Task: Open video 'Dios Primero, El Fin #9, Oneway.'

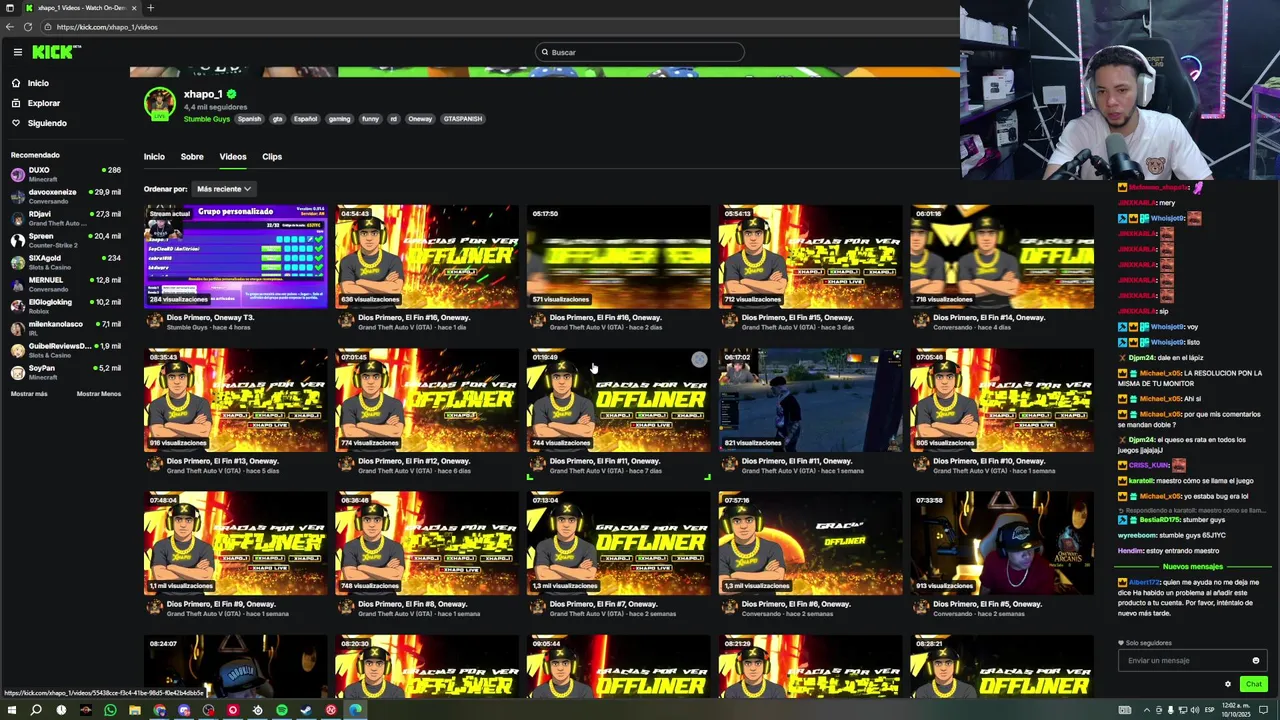Action: tap(235, 543)
